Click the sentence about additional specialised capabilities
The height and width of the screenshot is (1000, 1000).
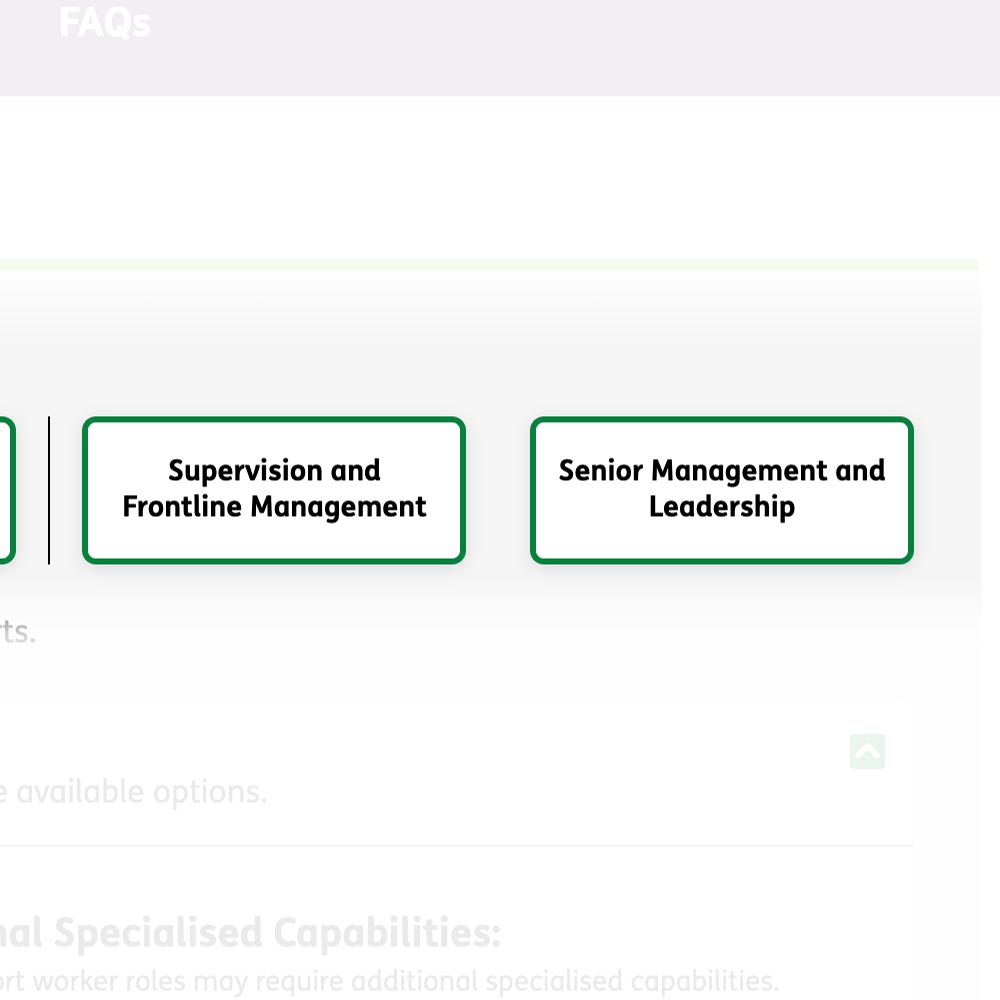[x=389, y=981]
